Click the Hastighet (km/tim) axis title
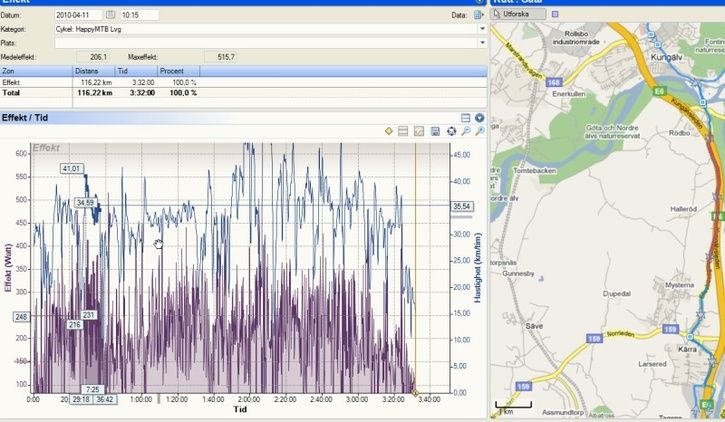Image resolution: width=725 pixels, height=422 pixels. (478, 268)
